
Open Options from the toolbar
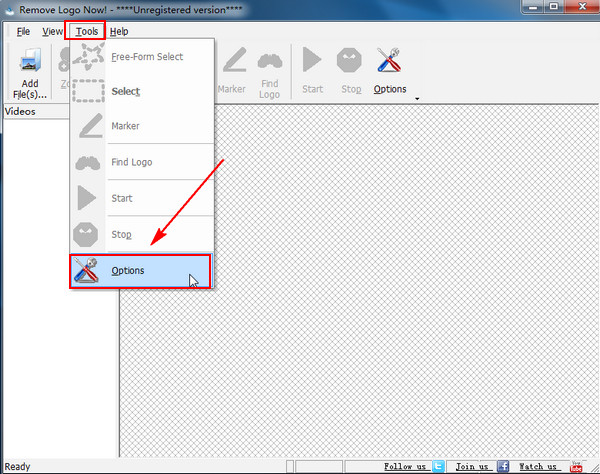coord(390,71)
